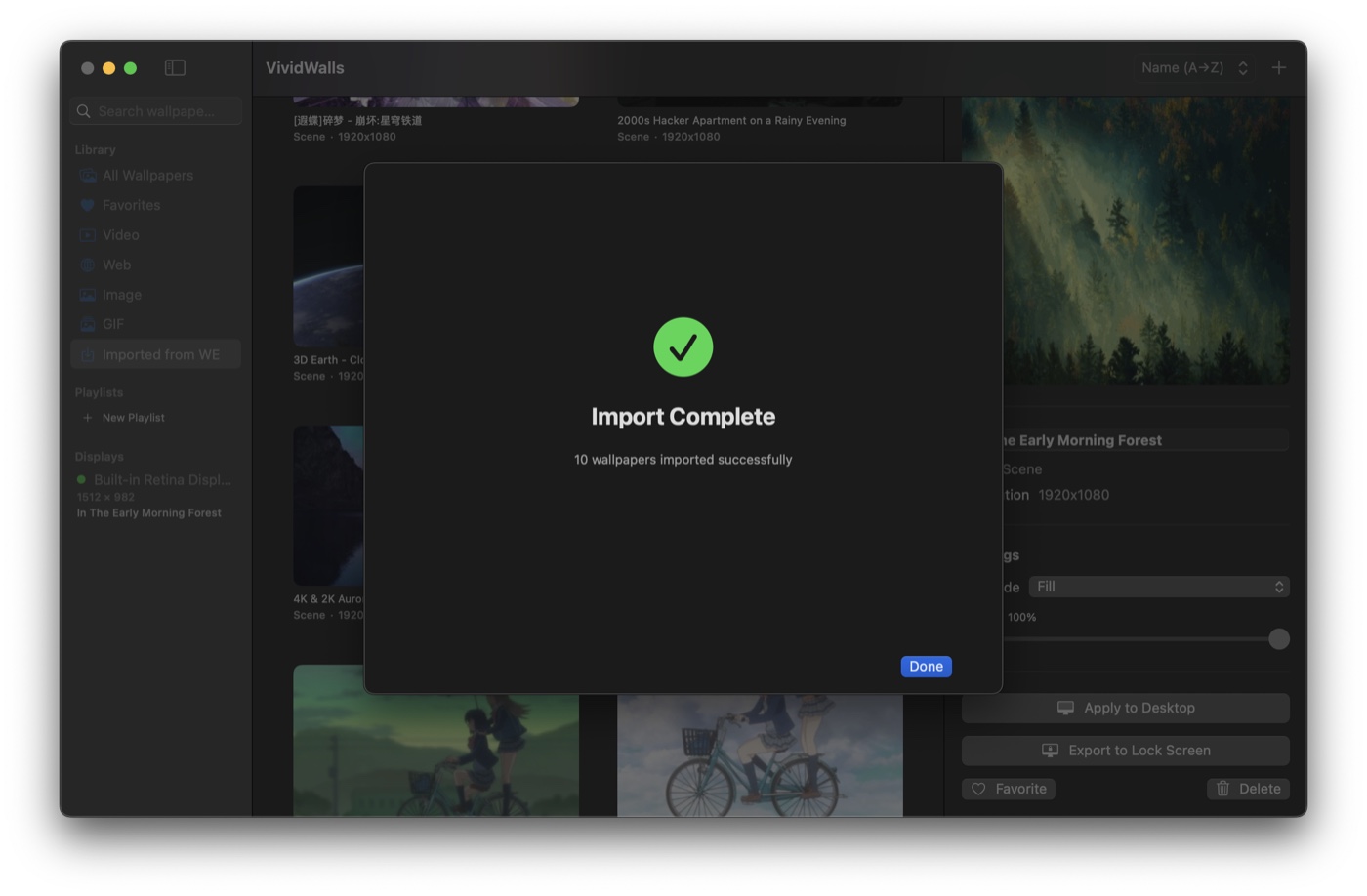
Task: Click the Favorites heart icon in sidebar
Action: click(x=88, y=205)
